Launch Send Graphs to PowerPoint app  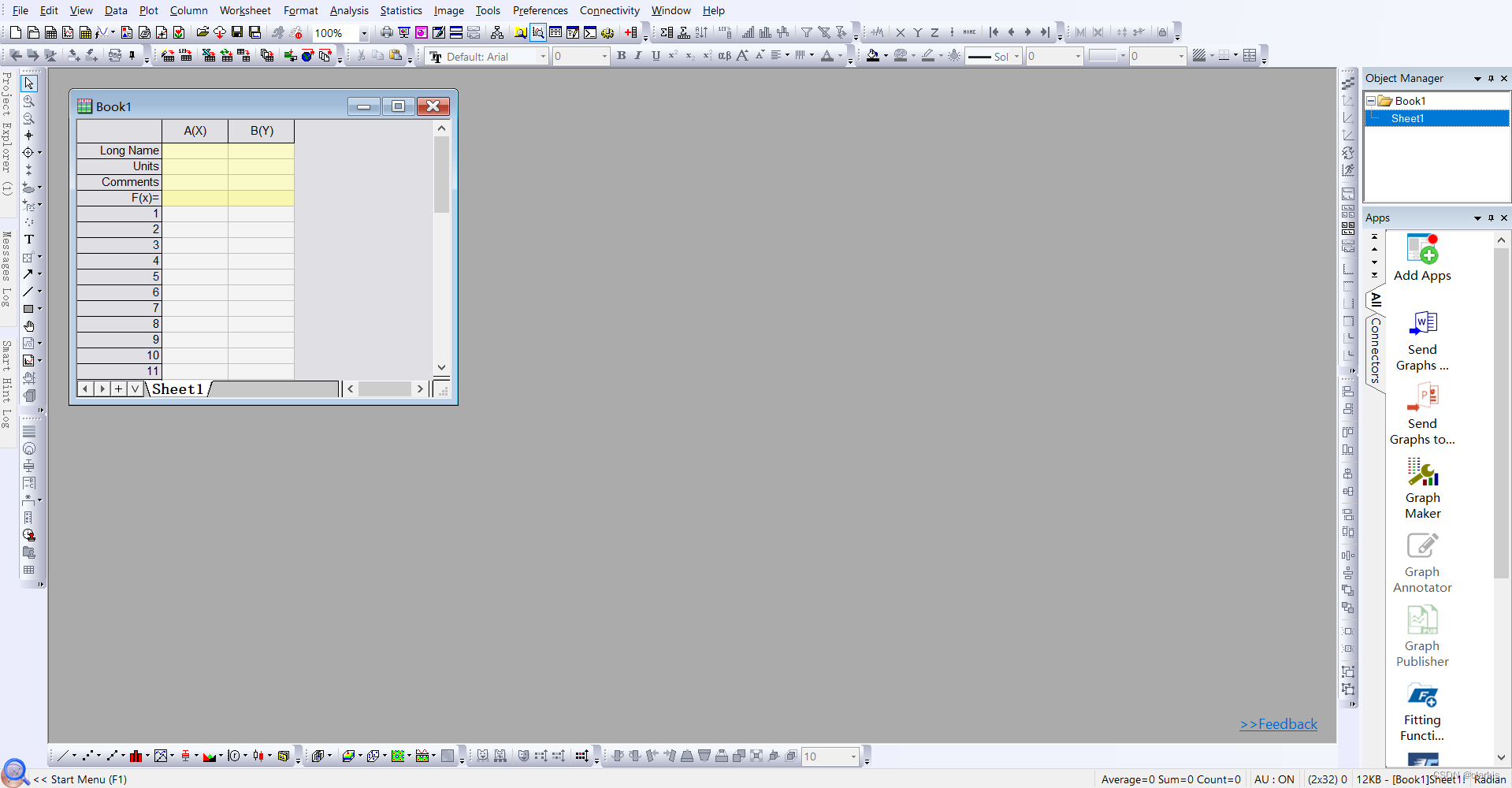[x=1422, y=415]
